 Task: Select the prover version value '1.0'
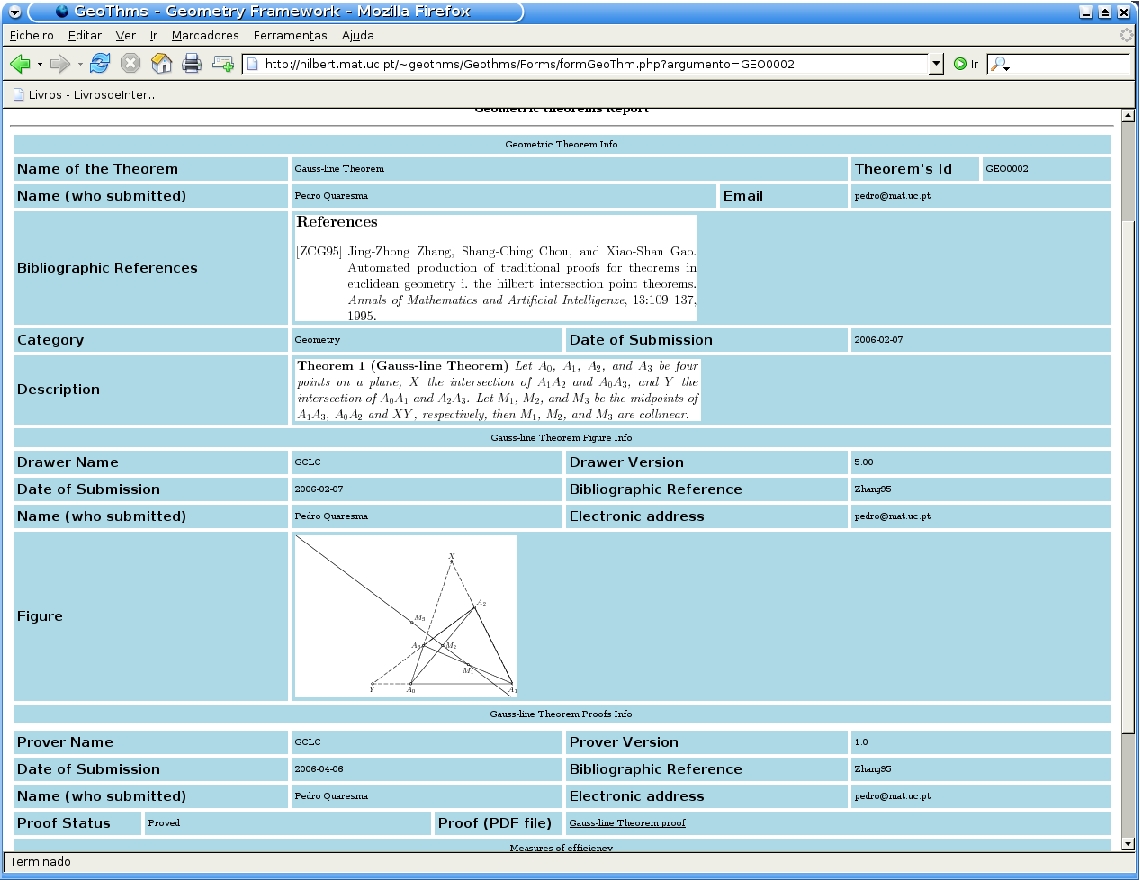click(862, 742)
